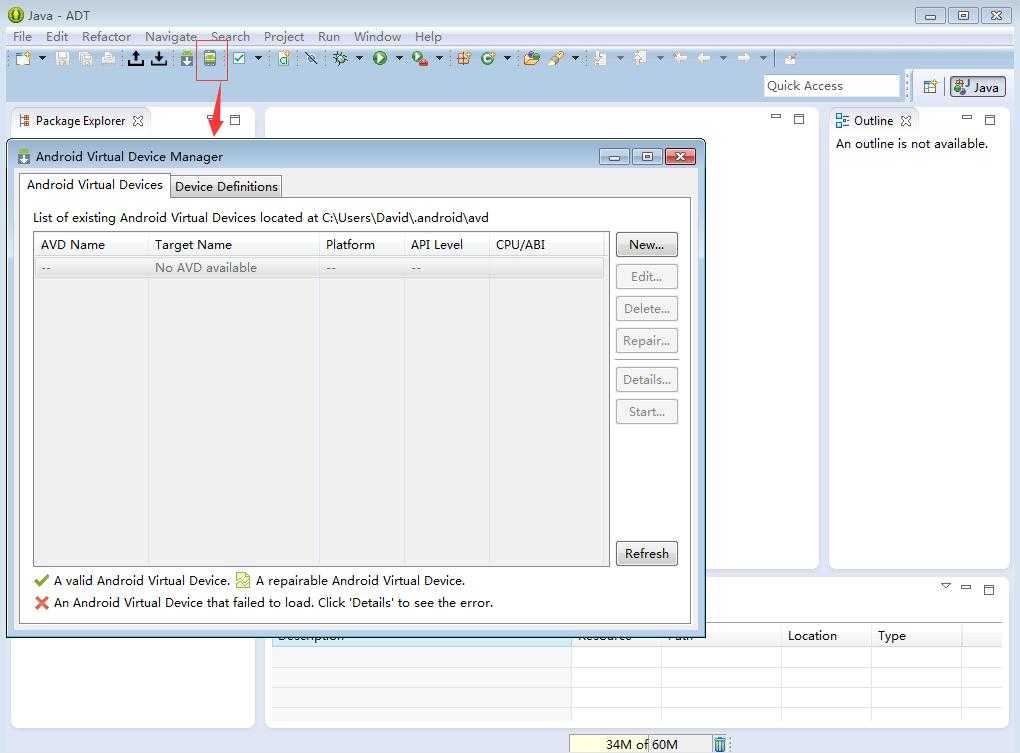Click the Open Perspective icon

(930, 86)
